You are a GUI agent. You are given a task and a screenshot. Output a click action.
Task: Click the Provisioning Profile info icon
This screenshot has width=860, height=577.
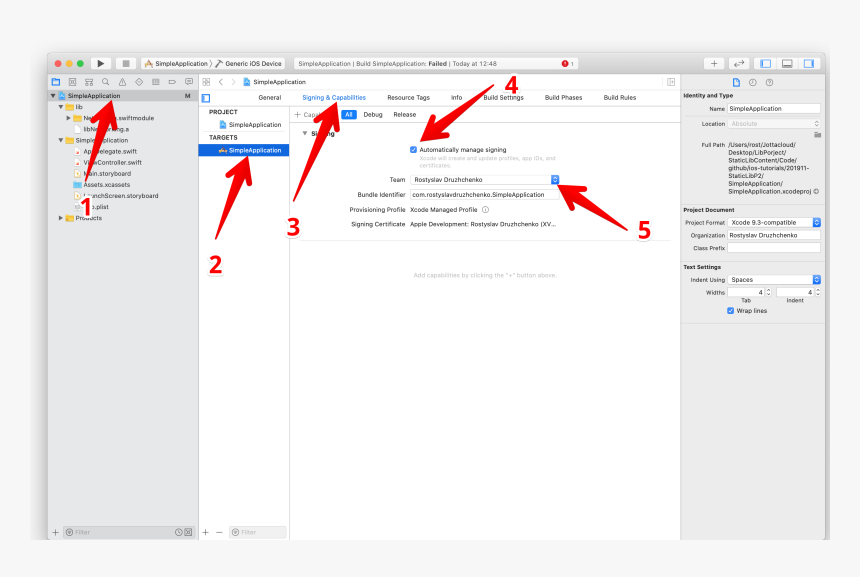click(x=485, y=210)
